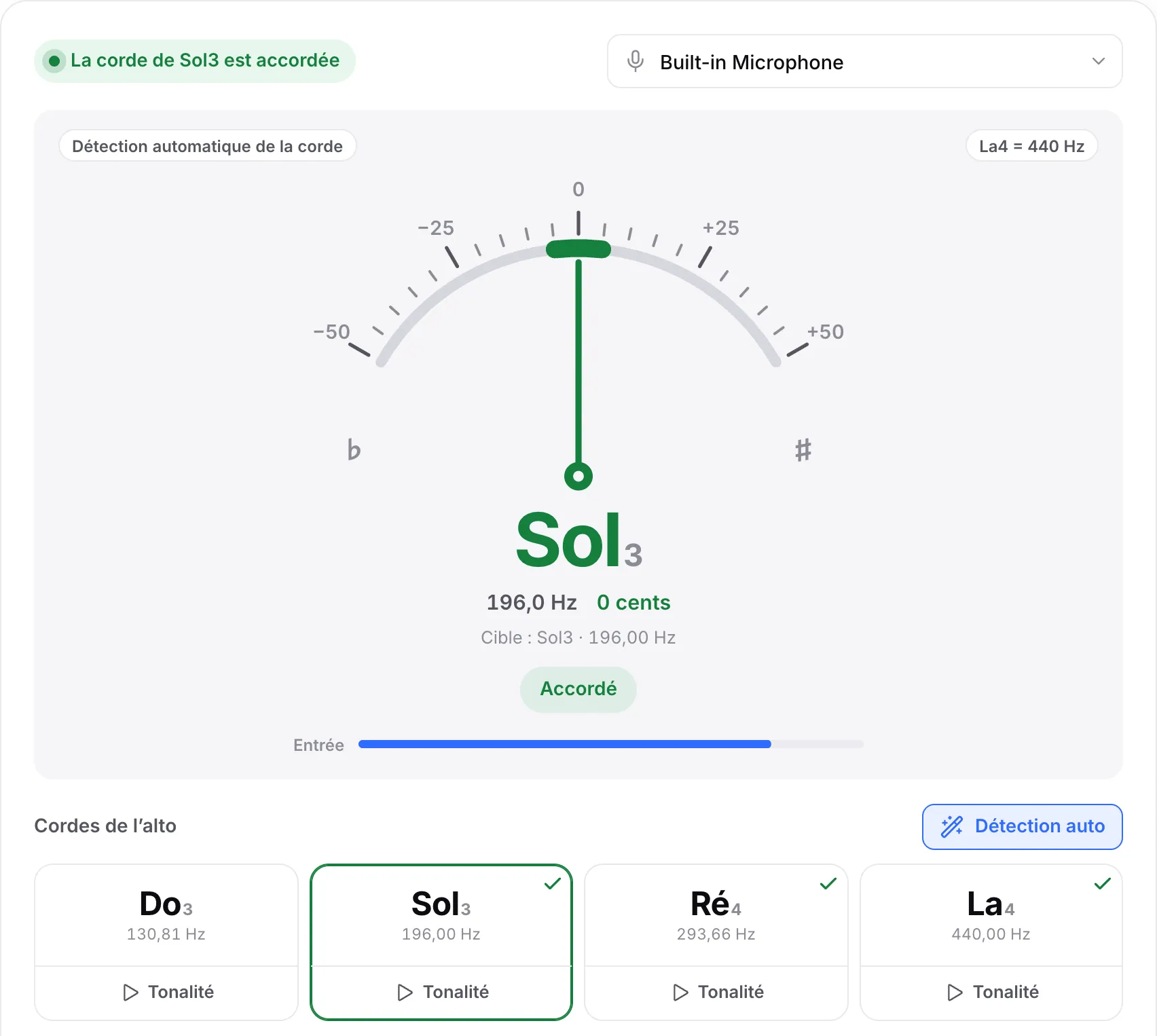Toggle the Détection auto button
This screenshot has height=1036, width=1157.
tap(1022, 826)
